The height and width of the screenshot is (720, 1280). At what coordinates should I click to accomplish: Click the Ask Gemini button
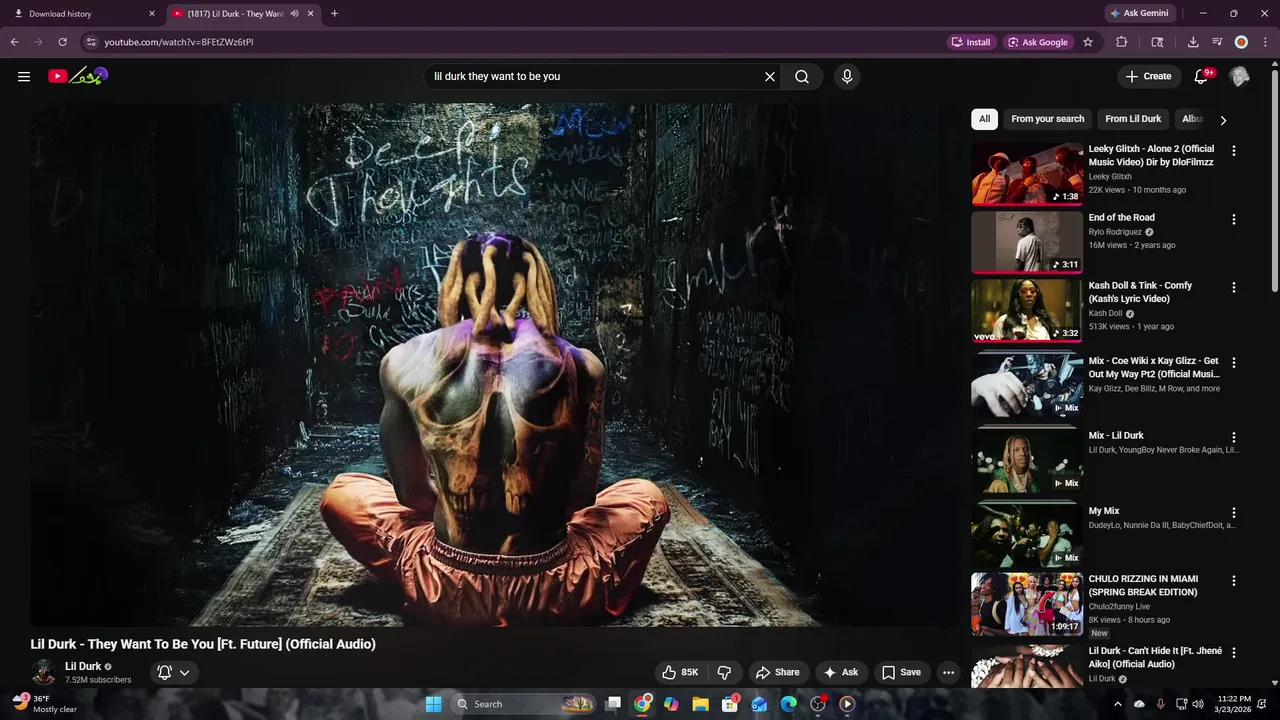click(1139, 13)
